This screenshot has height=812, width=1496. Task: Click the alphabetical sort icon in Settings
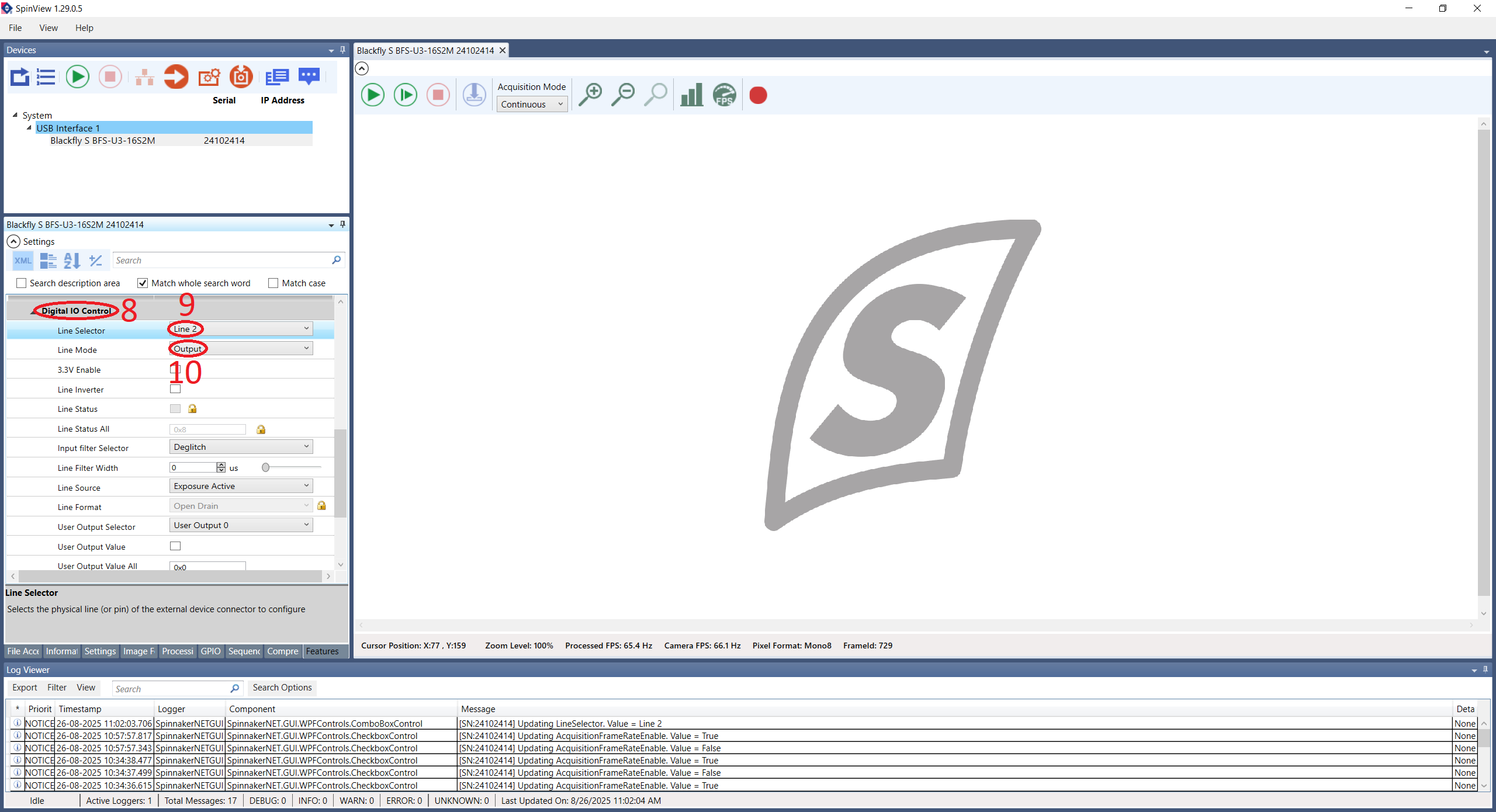(72, 261)
